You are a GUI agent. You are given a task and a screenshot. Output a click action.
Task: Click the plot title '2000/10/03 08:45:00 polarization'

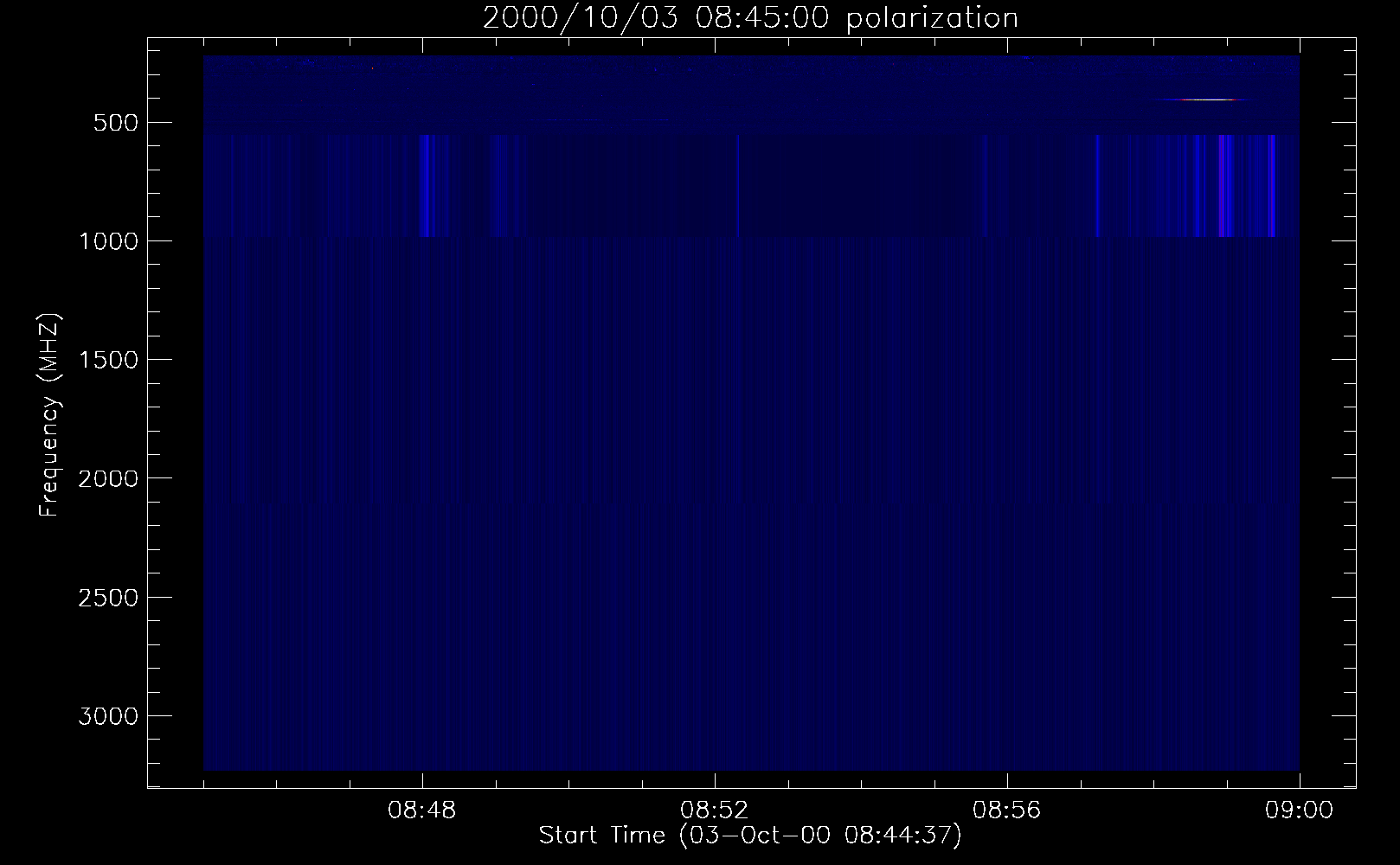pos(750,18)
